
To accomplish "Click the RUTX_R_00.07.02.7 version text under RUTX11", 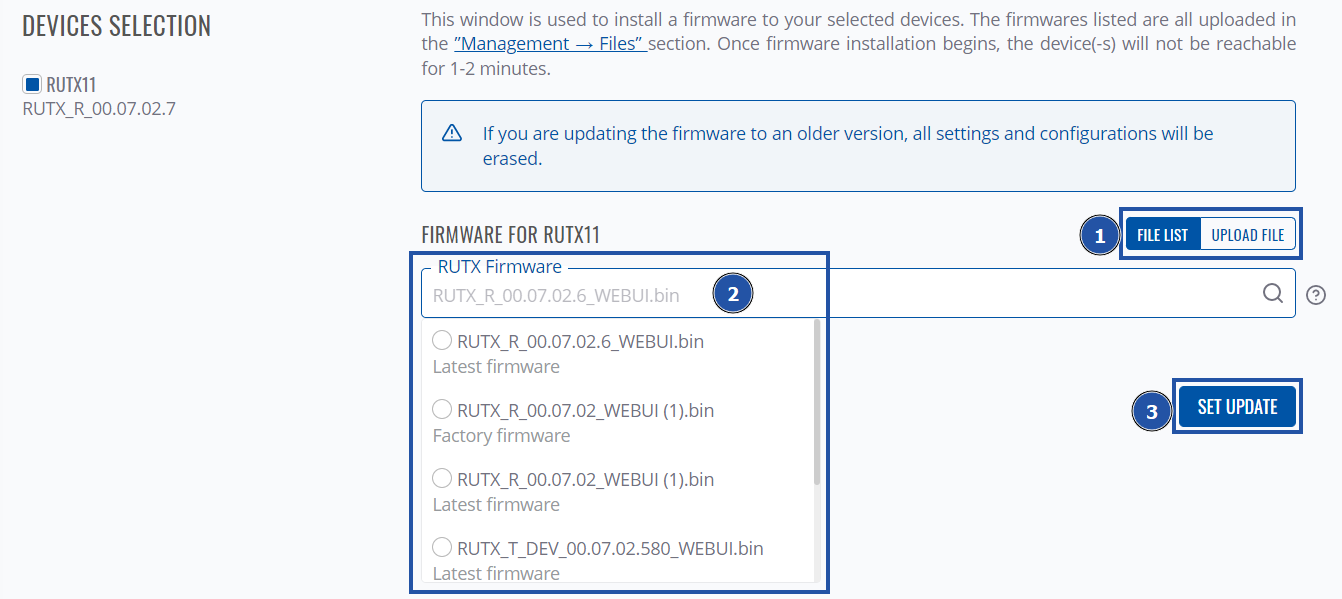I will pos(99,108).
